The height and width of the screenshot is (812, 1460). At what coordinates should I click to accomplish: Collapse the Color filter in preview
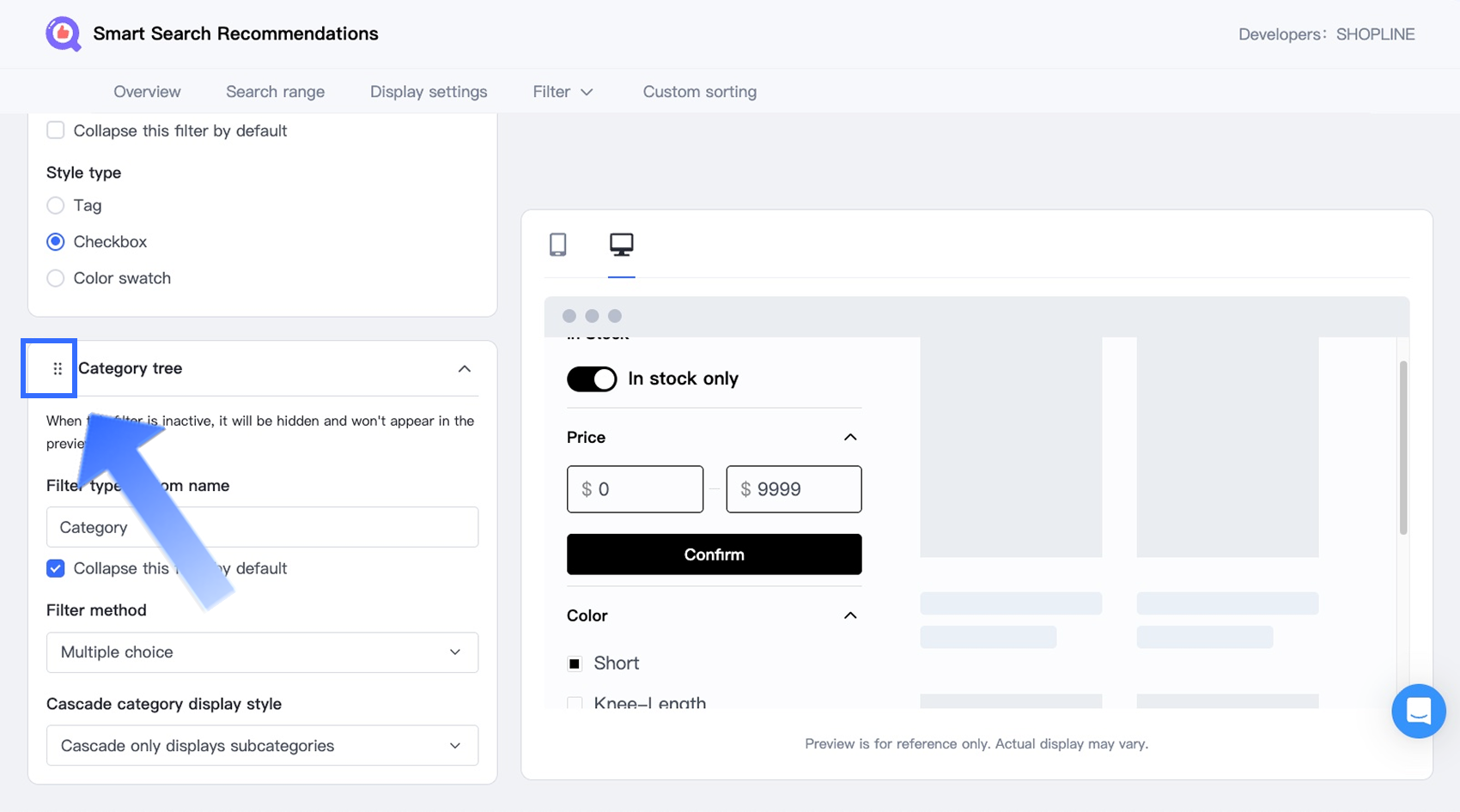(x=850, y=615)
